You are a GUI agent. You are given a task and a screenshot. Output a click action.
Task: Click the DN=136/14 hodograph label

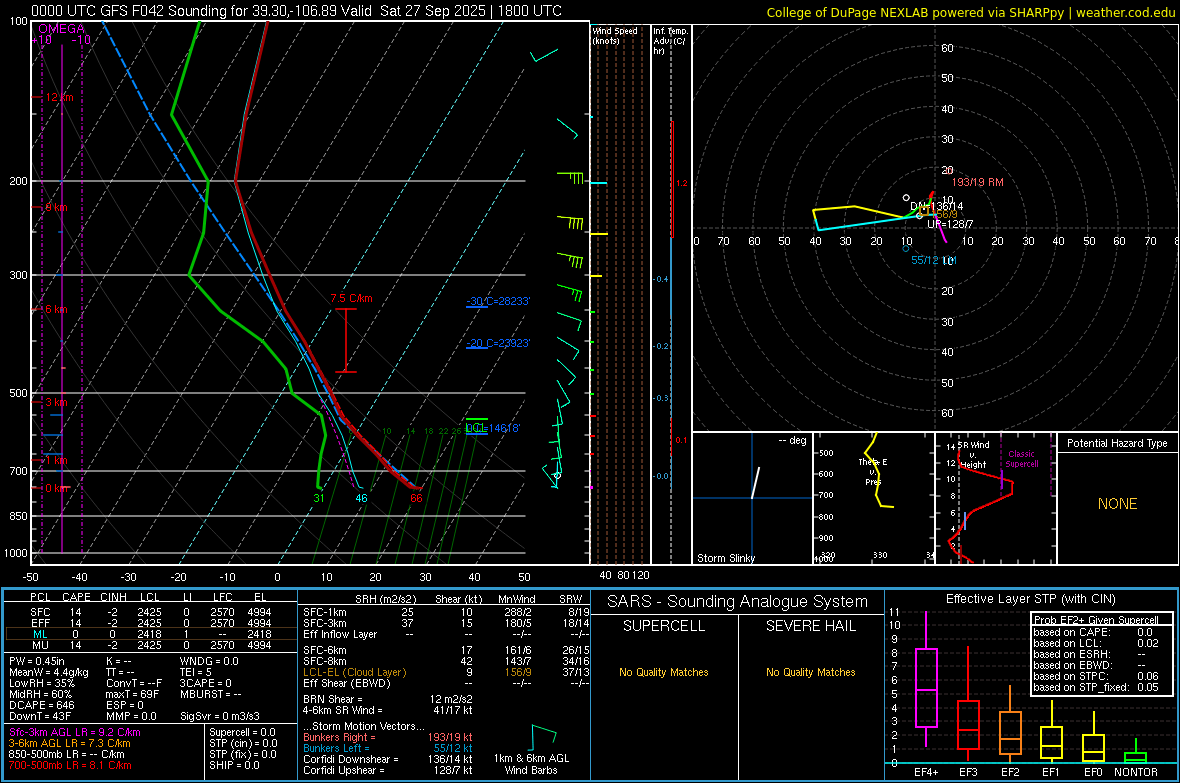pyautogui.click(x=936, y=206)
